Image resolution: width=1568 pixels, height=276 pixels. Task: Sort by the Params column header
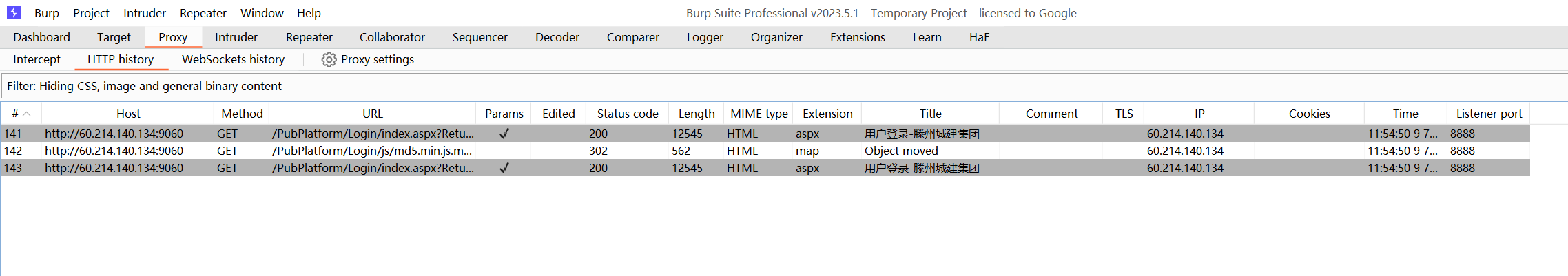[504, 114]
